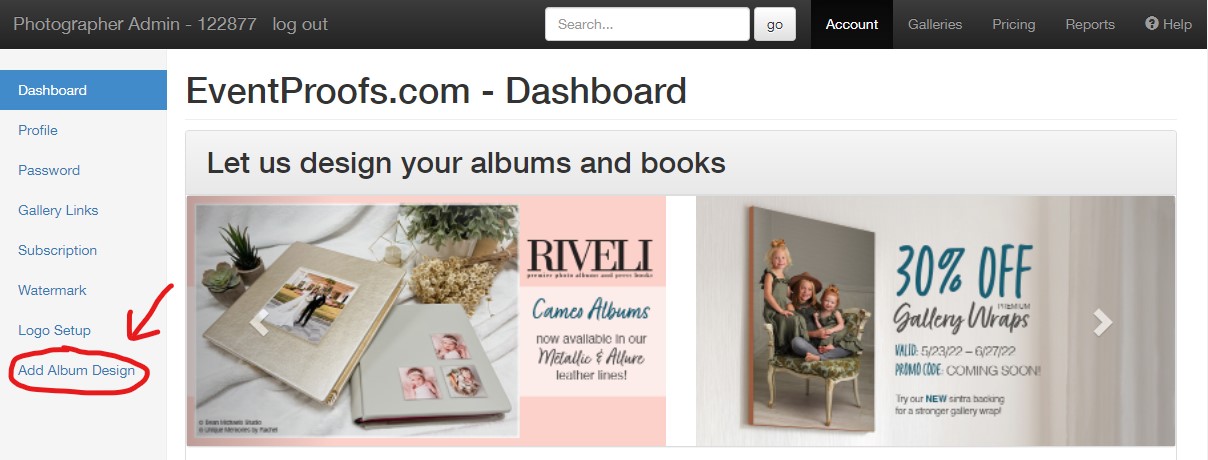
Task: Open Profile from the sidebar
Action: tap(38, 130)
